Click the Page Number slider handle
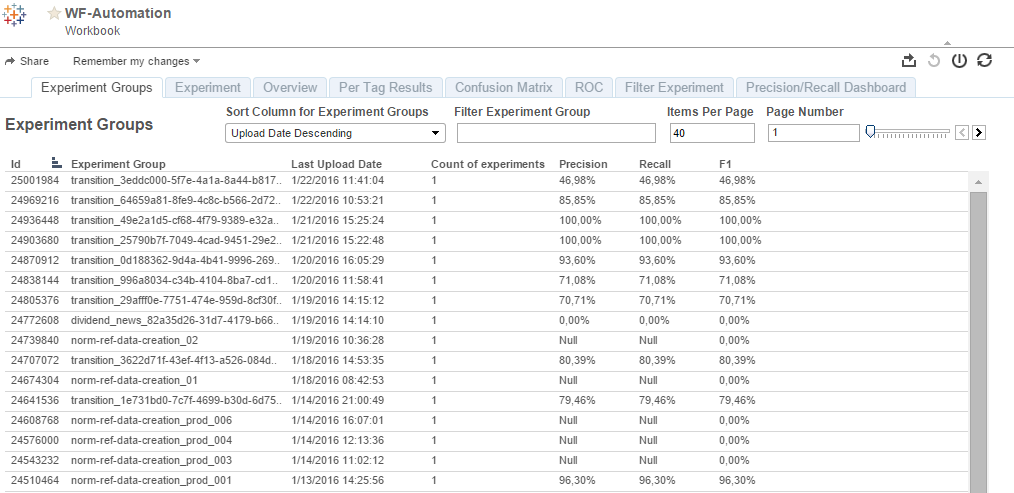This screenshot has width=1014, height=493. tap(870, 132)
